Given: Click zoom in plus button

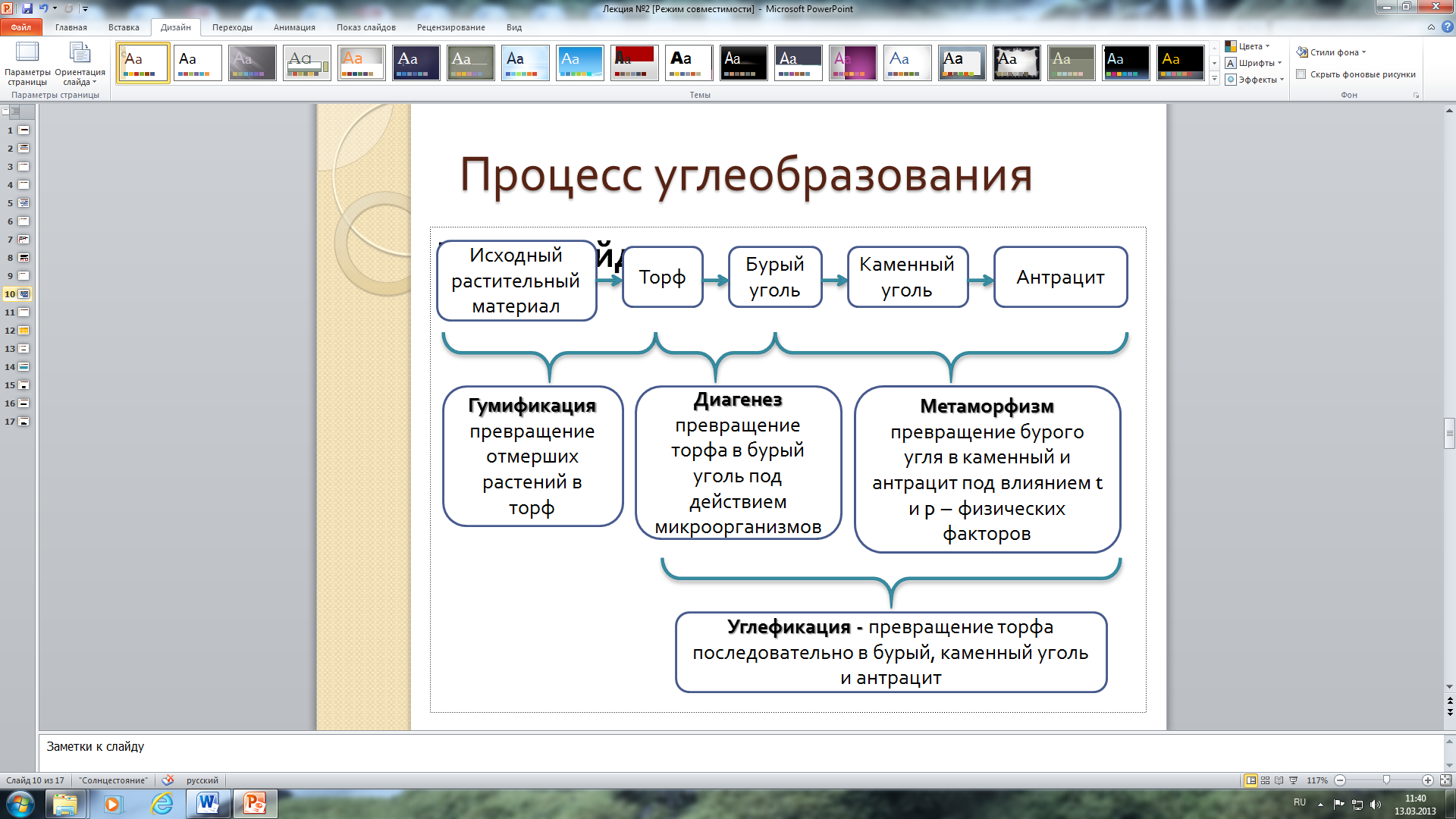Looking at the screenshot, I should 1428,780.
